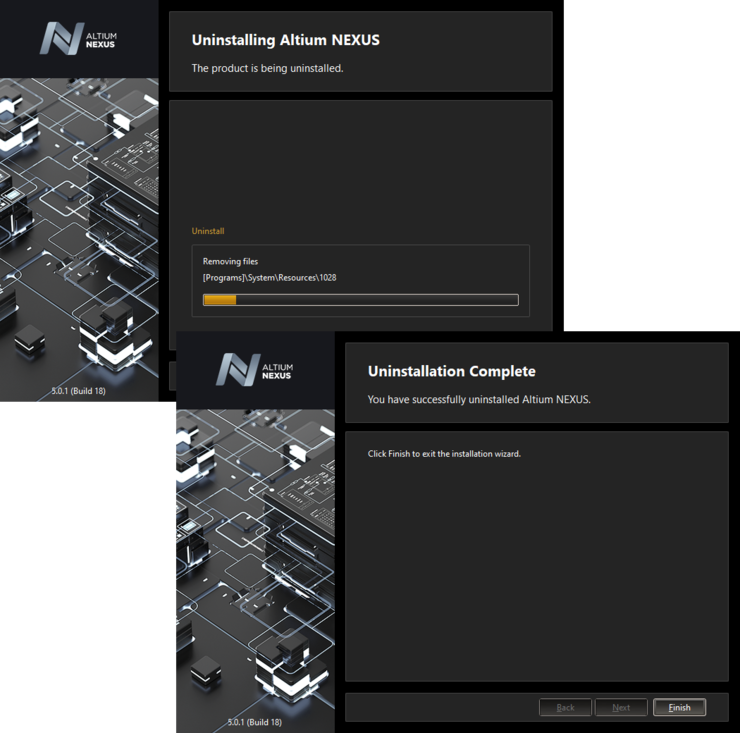Click the orange 'Uninstall' label
Screen dimensions: 740x733
[208, 231]
